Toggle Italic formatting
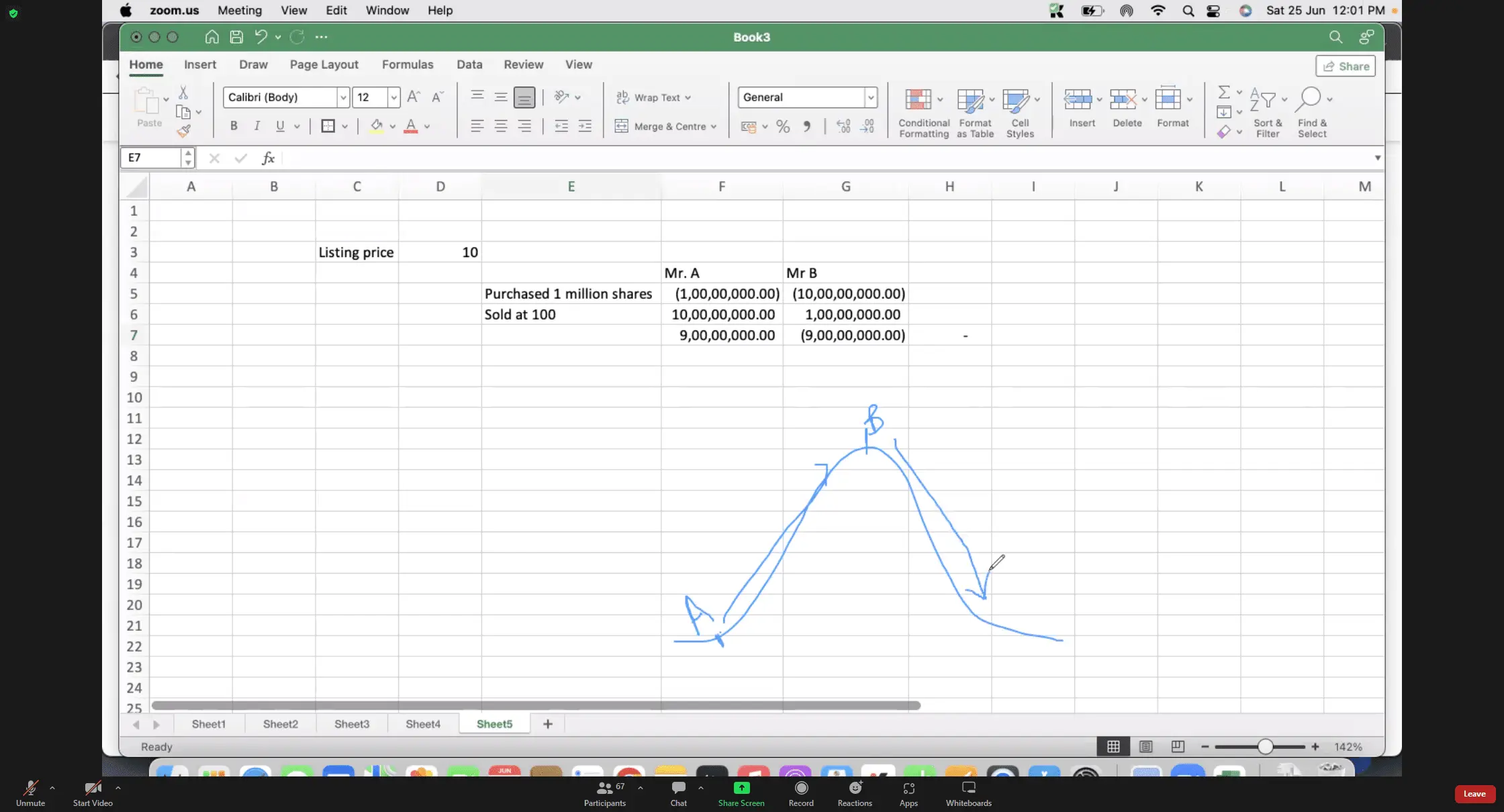 (256, 126)
